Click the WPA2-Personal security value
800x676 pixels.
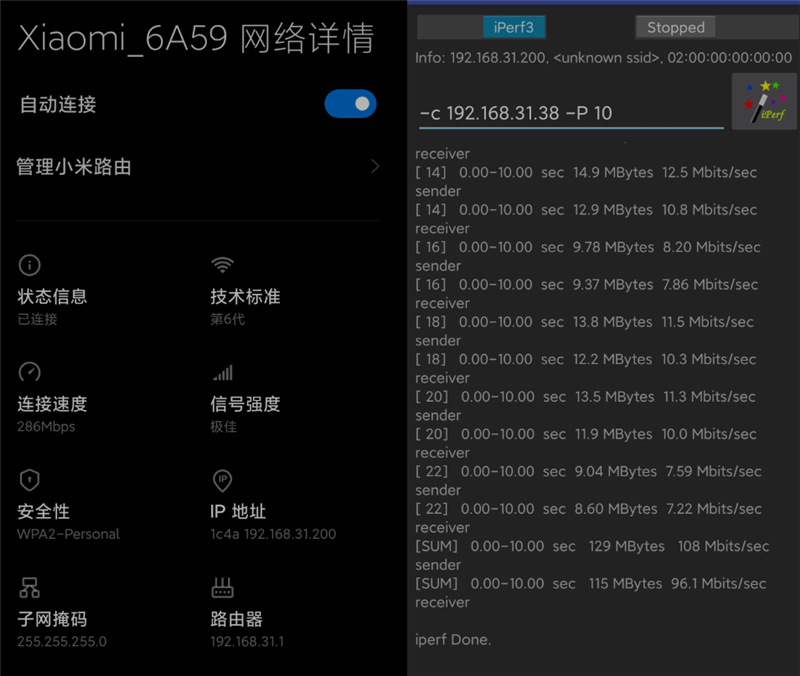[68, 534]
